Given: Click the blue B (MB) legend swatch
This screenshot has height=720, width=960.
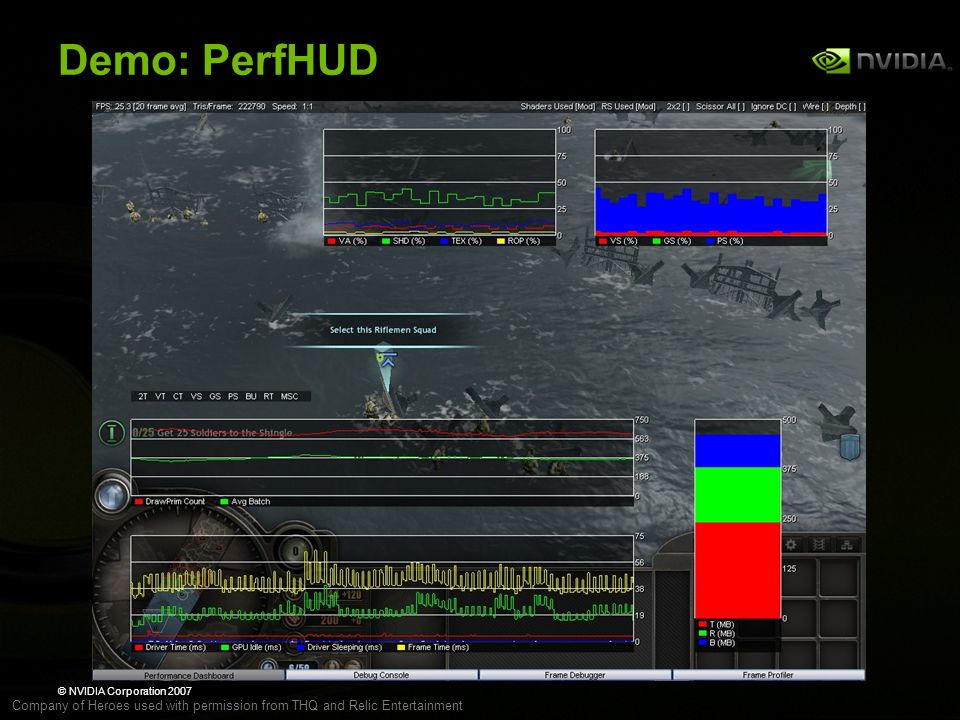Looking at the screenshot, I should click(702, 643).
